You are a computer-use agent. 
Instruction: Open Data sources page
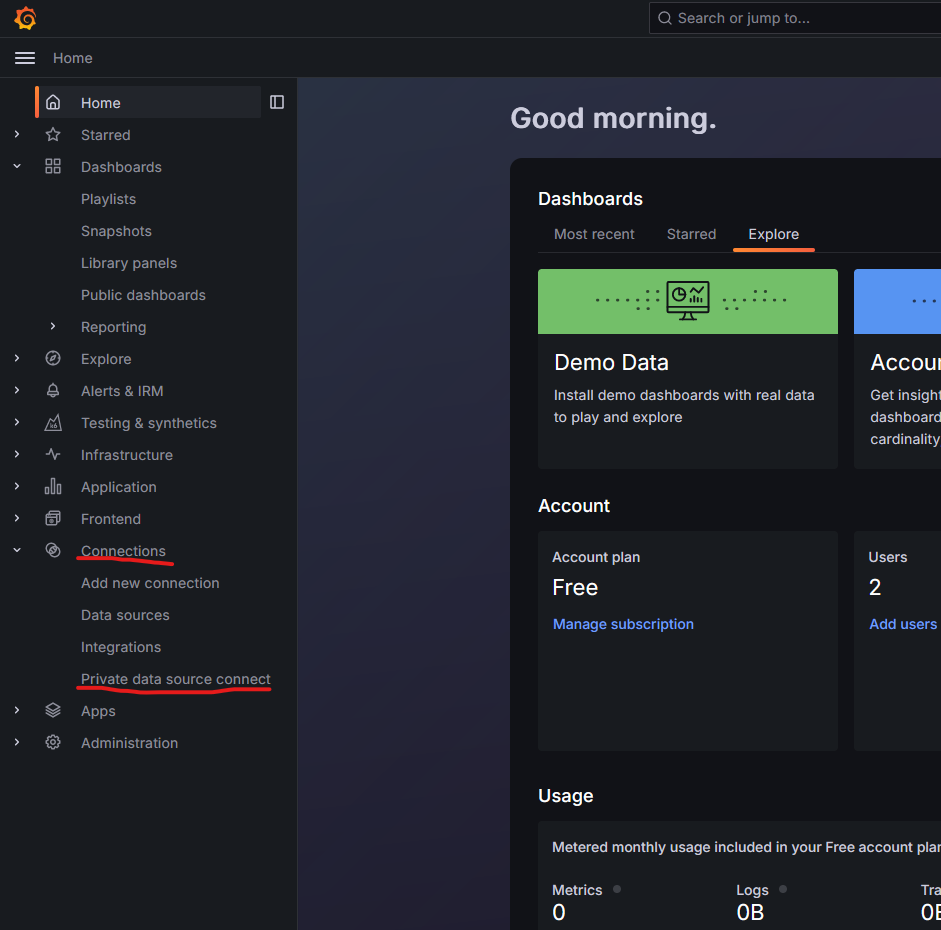coord(125,615)
